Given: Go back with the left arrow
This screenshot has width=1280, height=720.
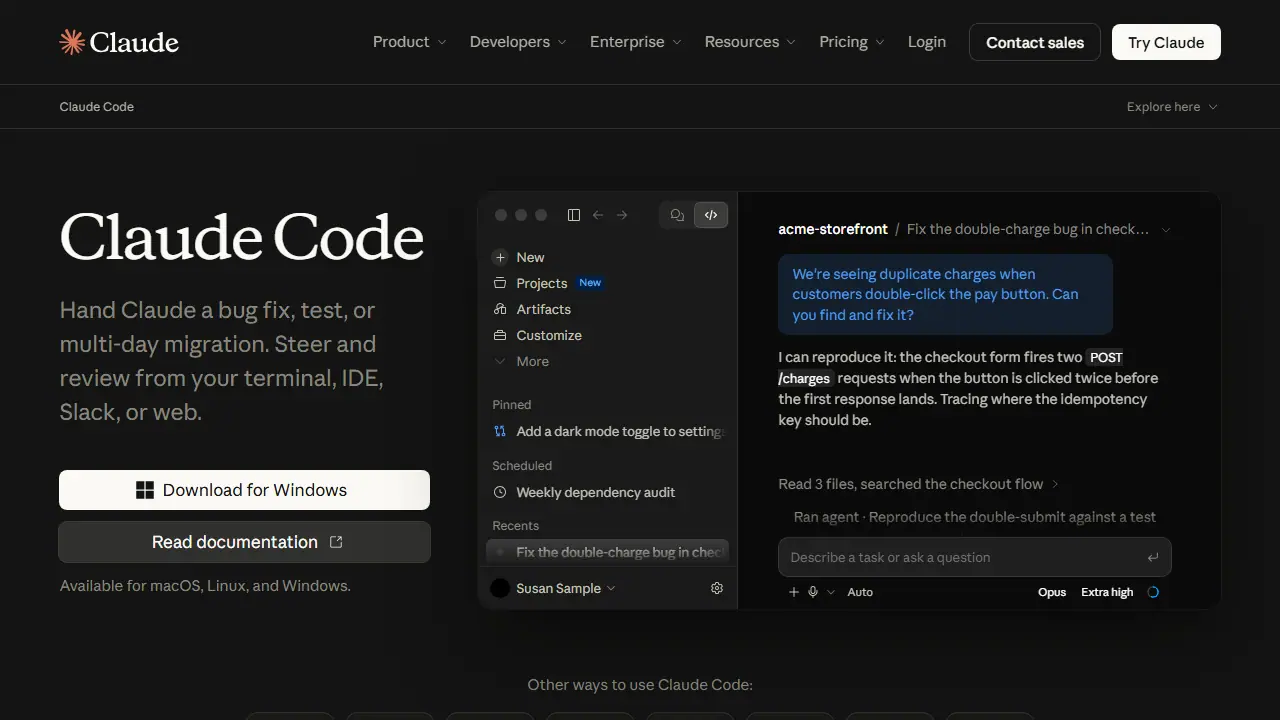Looking at the screenshot, I should (x=598, y=215).
